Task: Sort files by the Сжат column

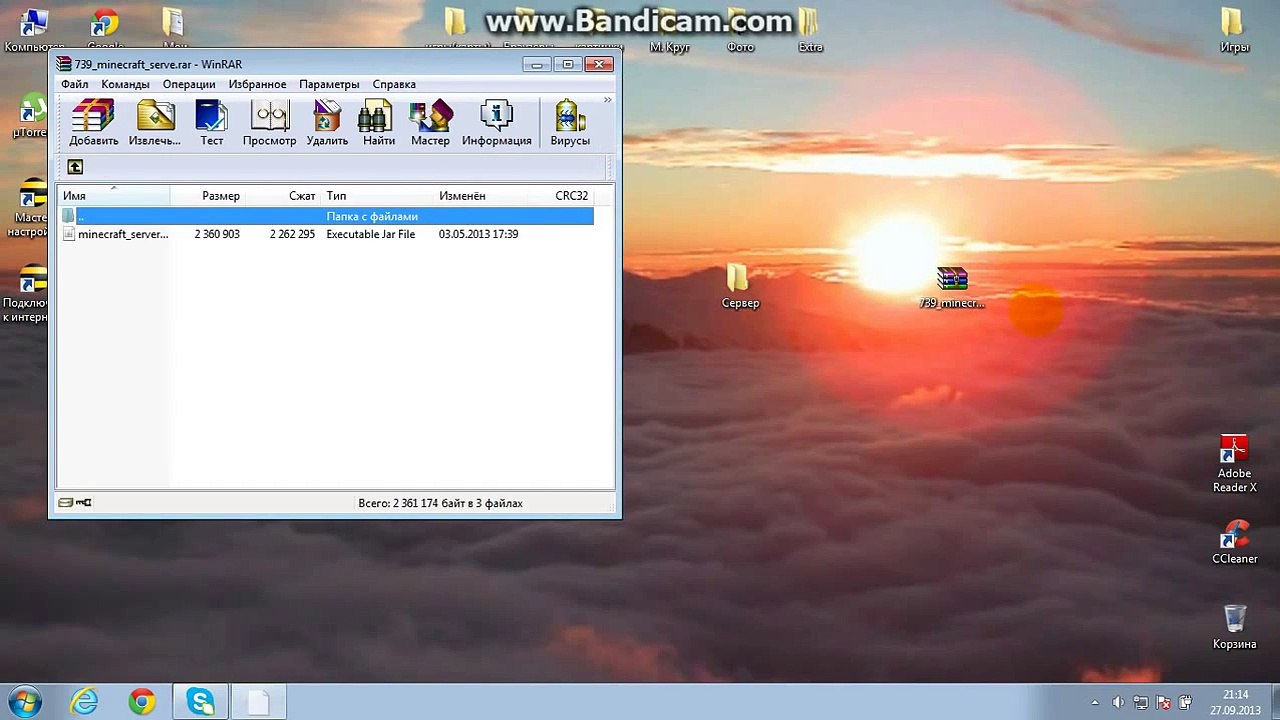Action: 283,196
